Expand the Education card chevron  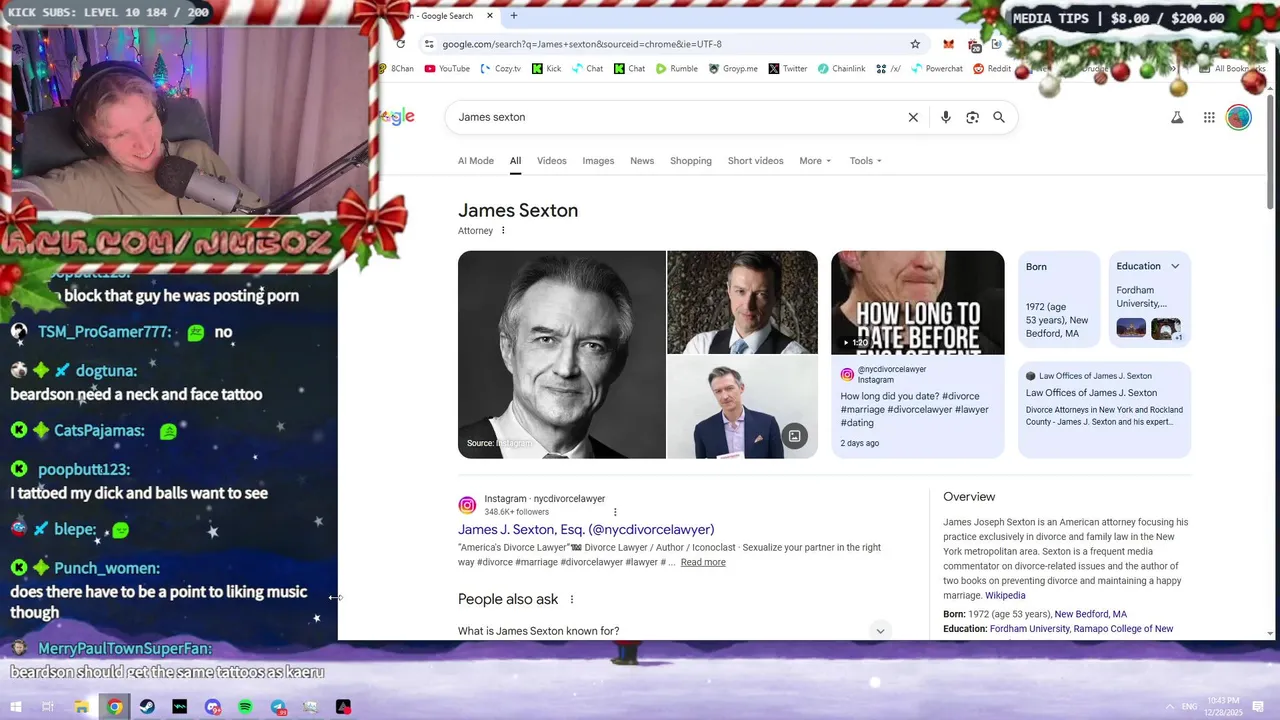[1175, 266]
